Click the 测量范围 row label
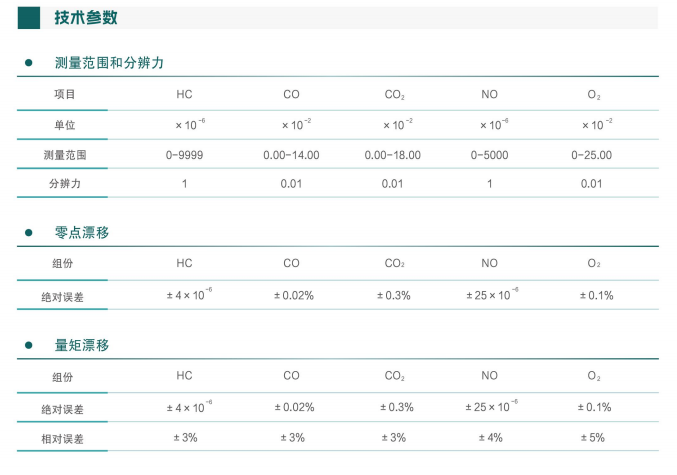The width and height of the screenshot is (677, 475). point(64,155)
